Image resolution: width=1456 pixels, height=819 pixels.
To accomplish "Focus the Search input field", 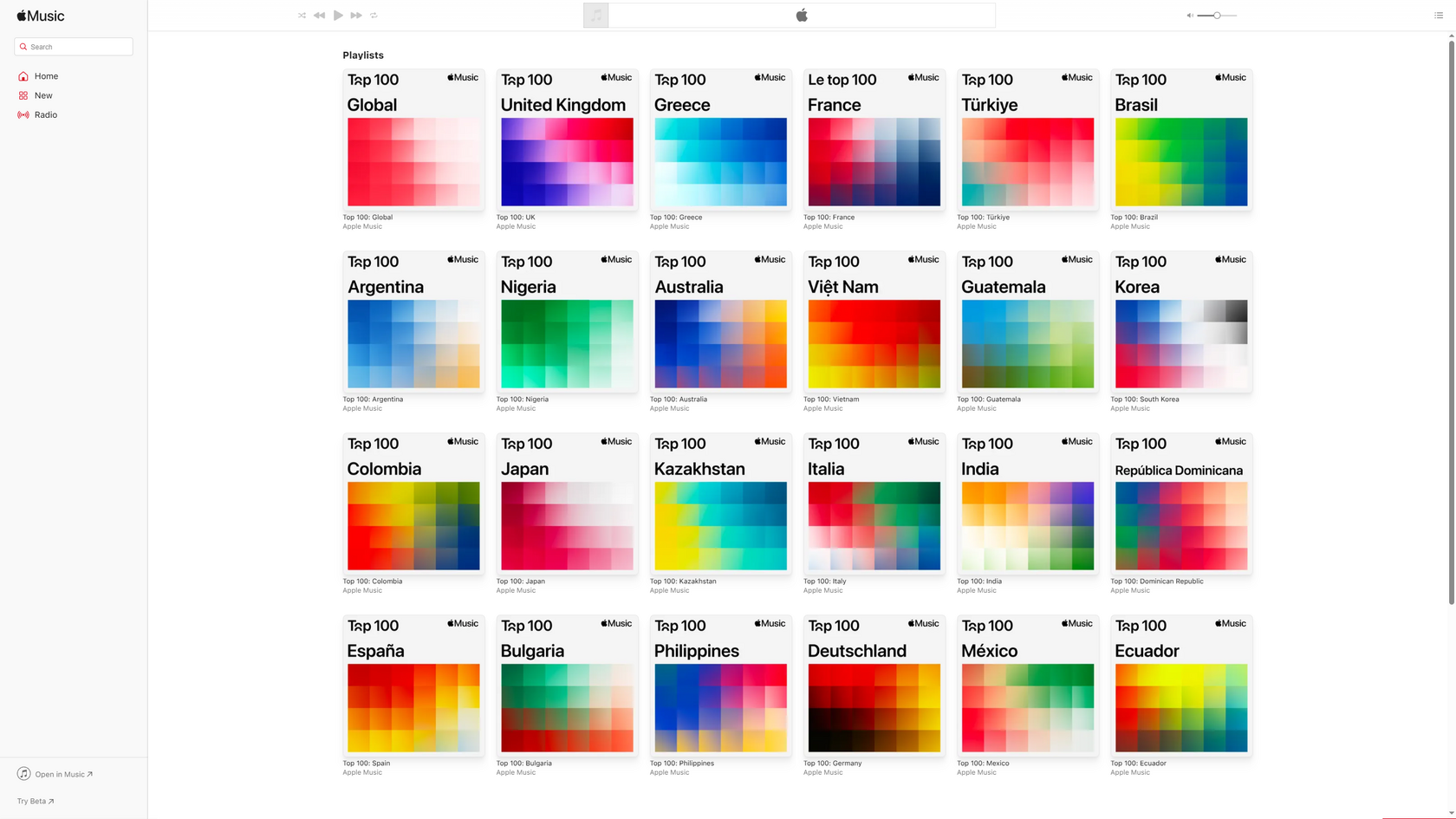I will [x=74, y=47].
